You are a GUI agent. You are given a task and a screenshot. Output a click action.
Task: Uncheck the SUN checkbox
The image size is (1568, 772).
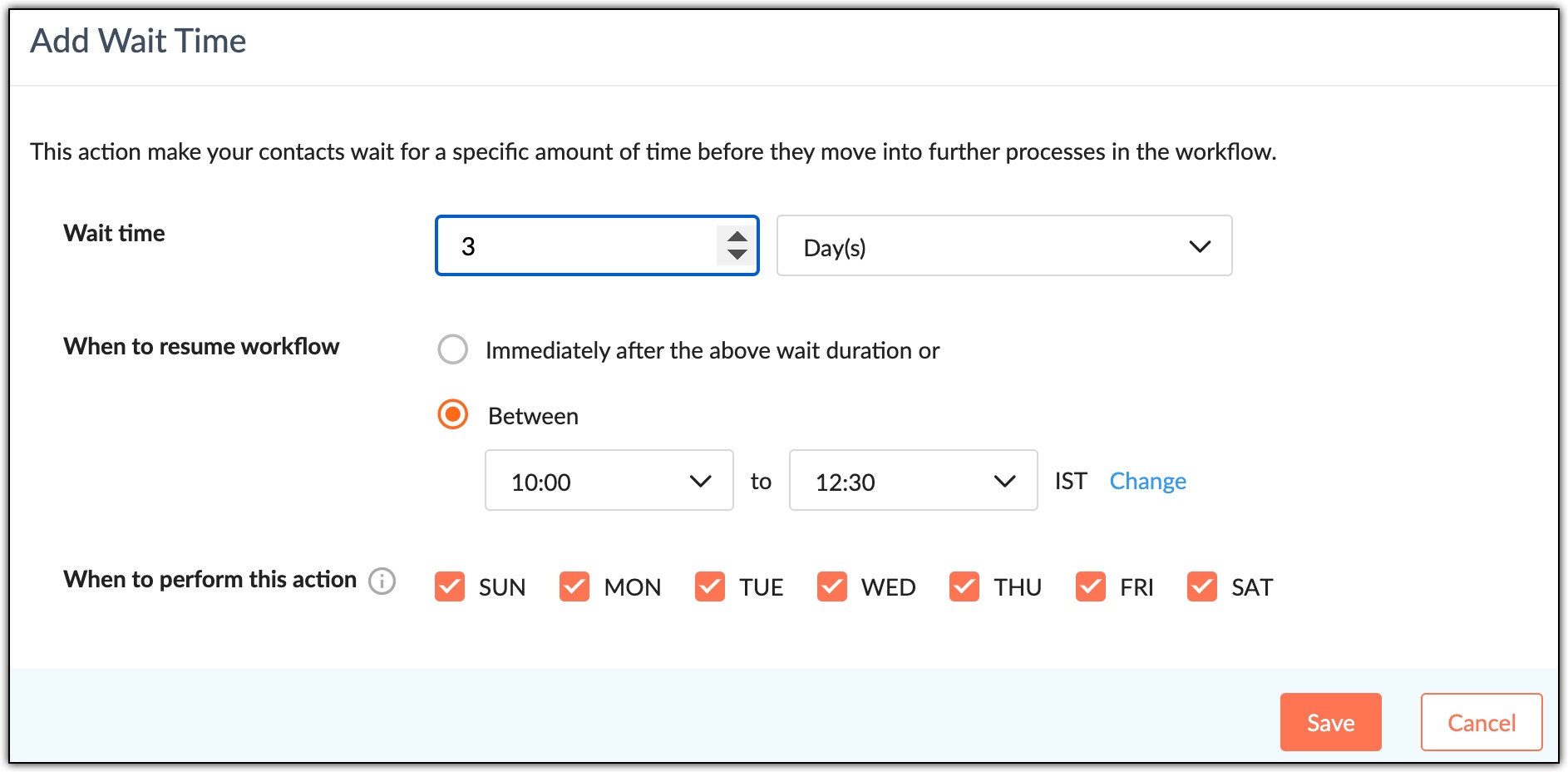click(450, 586)
